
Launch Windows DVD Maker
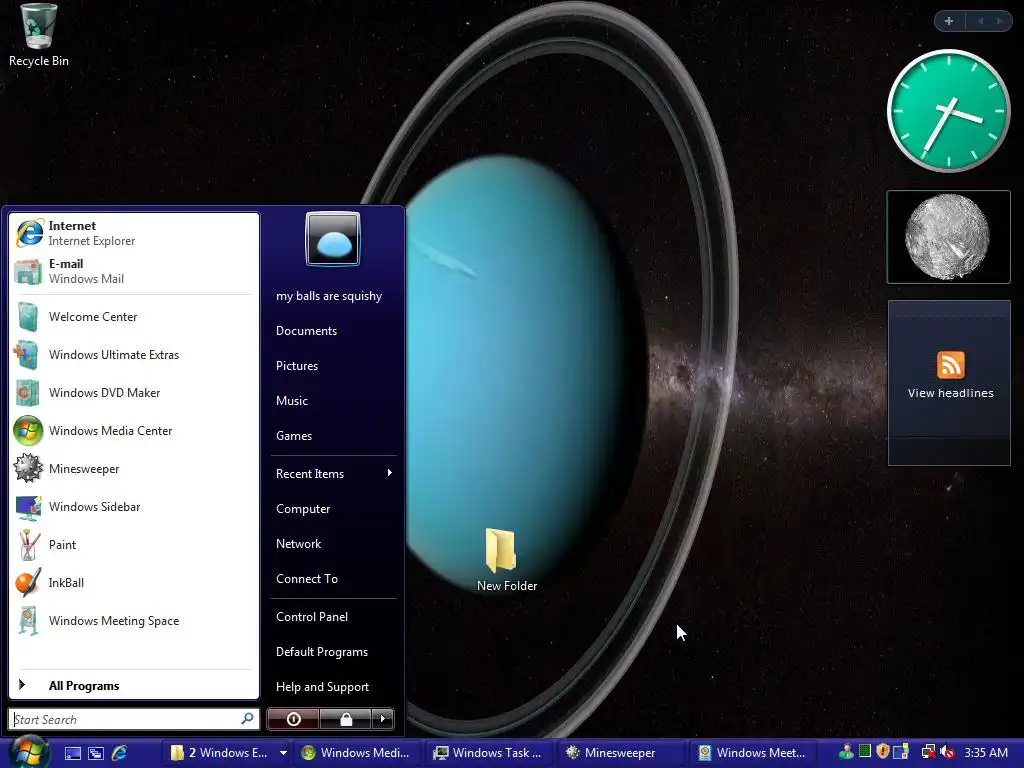coord(134,392)
